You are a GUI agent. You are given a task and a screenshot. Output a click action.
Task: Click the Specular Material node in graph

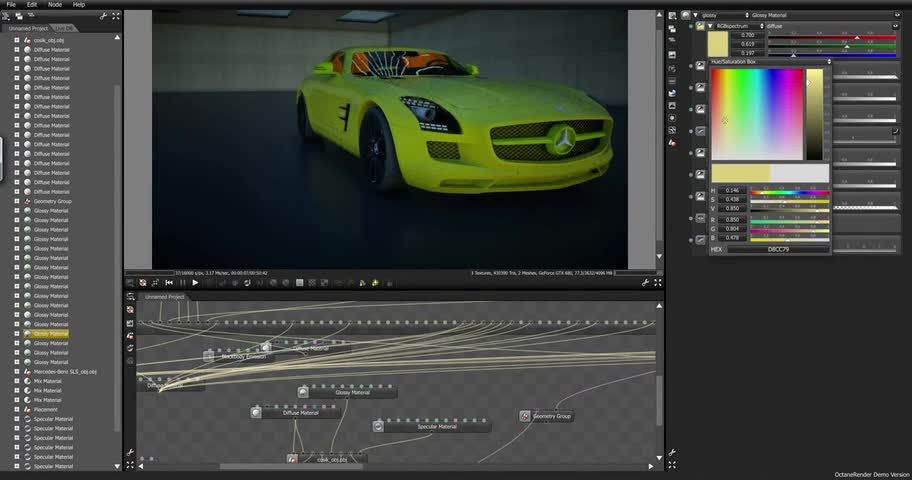[435, 427]
